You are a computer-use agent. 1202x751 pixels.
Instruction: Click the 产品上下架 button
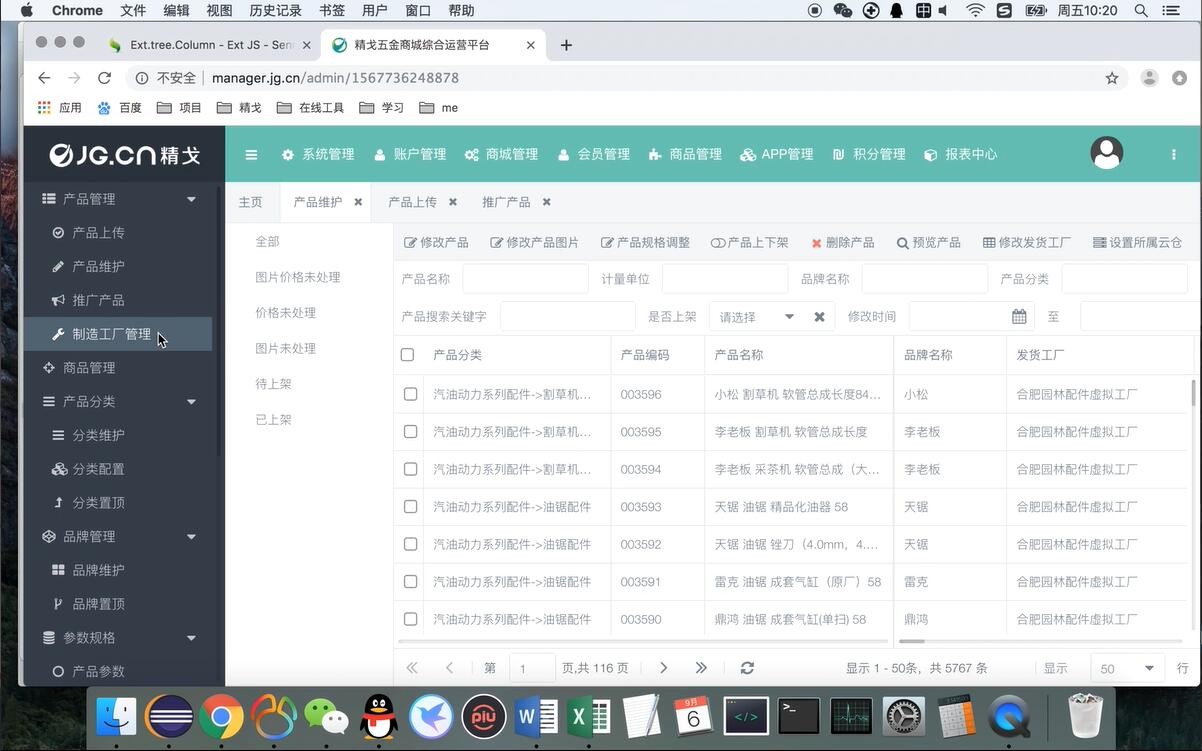click(749, 243)
